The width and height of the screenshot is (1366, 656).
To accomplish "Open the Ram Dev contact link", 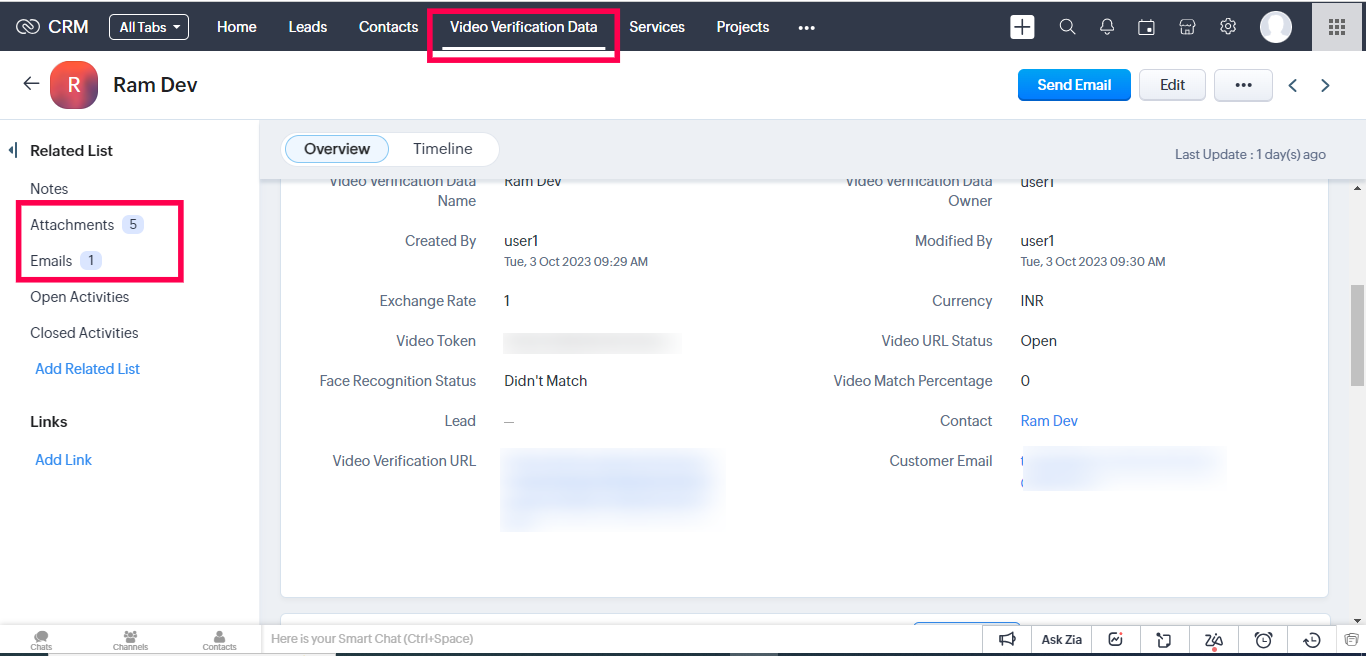I will pos(1048,421).
